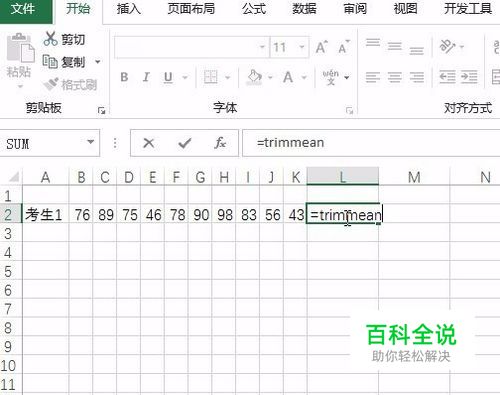Open the Font Color dropdown arrow
The height and width of the screenshot is (395, 500).
[x=304, y=78]
